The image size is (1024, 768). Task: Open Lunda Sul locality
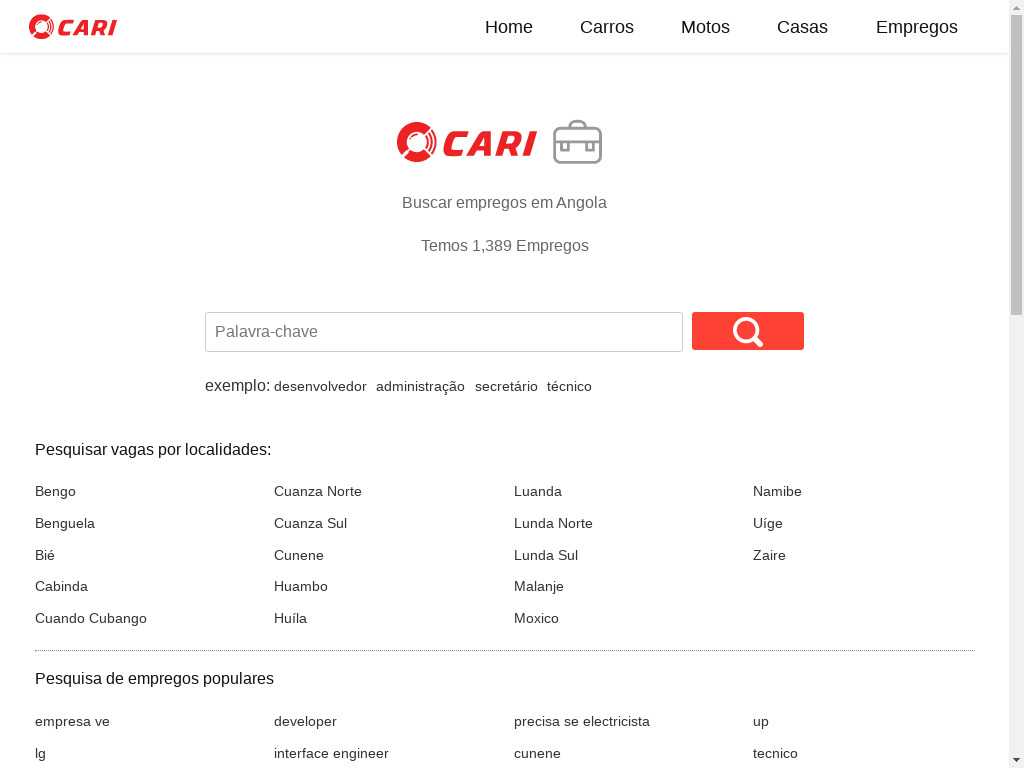(x=546, y=555)
